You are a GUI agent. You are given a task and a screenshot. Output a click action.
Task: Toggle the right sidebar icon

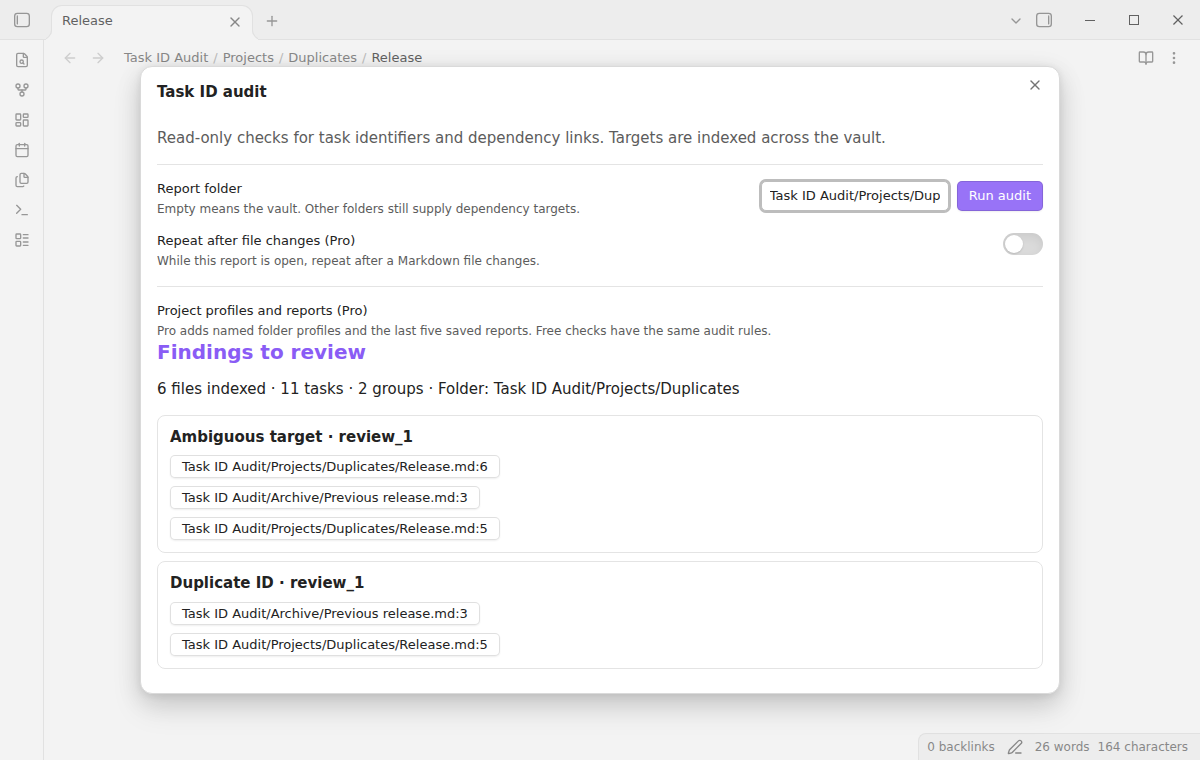click(1044, 20)
